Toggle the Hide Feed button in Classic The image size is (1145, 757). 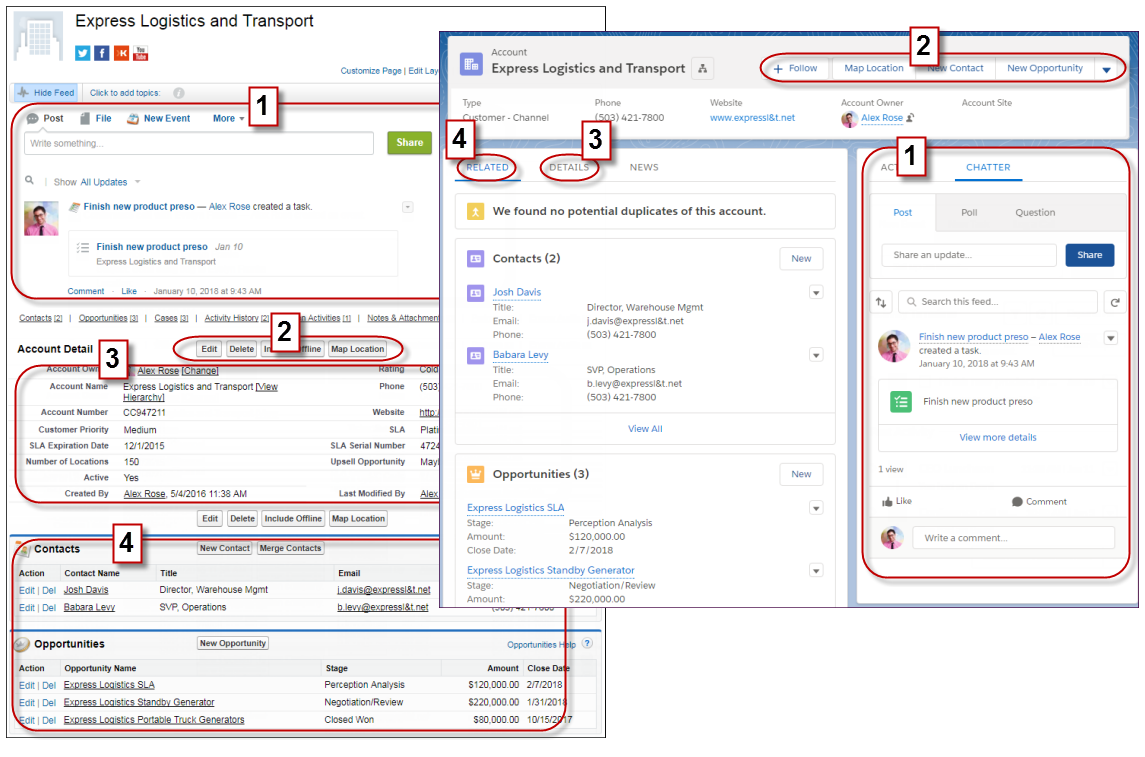point(45,93)
